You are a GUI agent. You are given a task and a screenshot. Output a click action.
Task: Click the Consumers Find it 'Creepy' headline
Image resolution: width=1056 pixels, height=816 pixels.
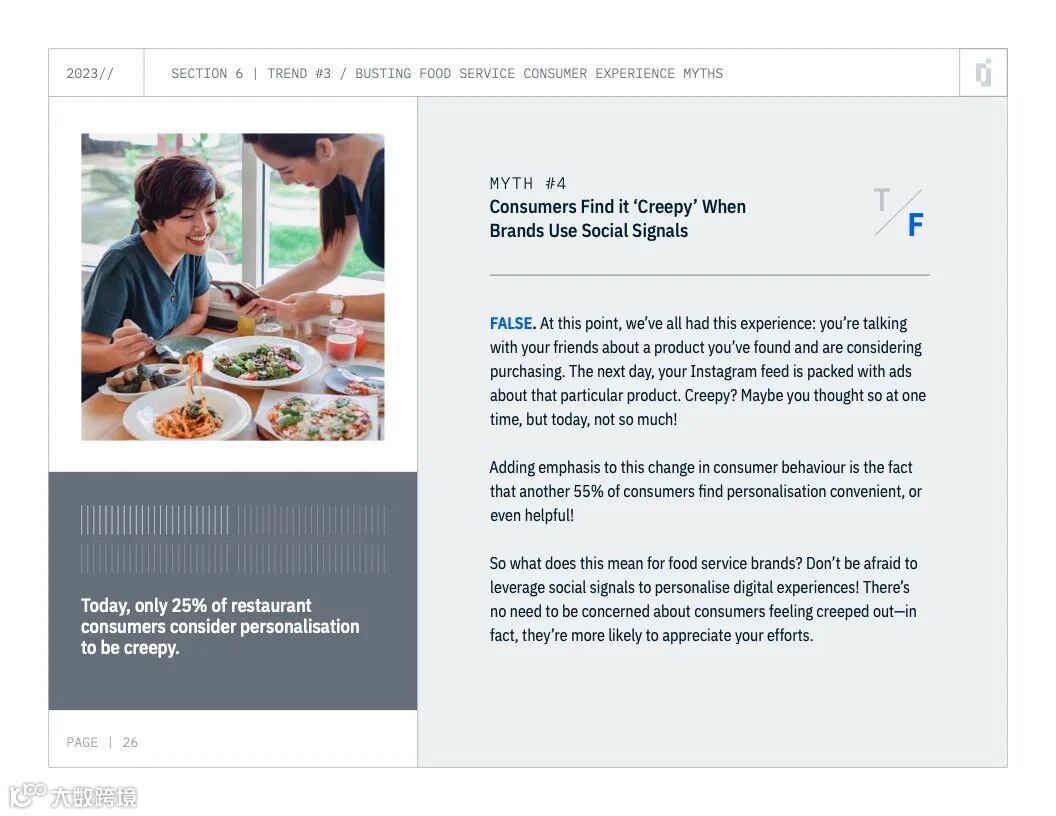coord(617,219)
